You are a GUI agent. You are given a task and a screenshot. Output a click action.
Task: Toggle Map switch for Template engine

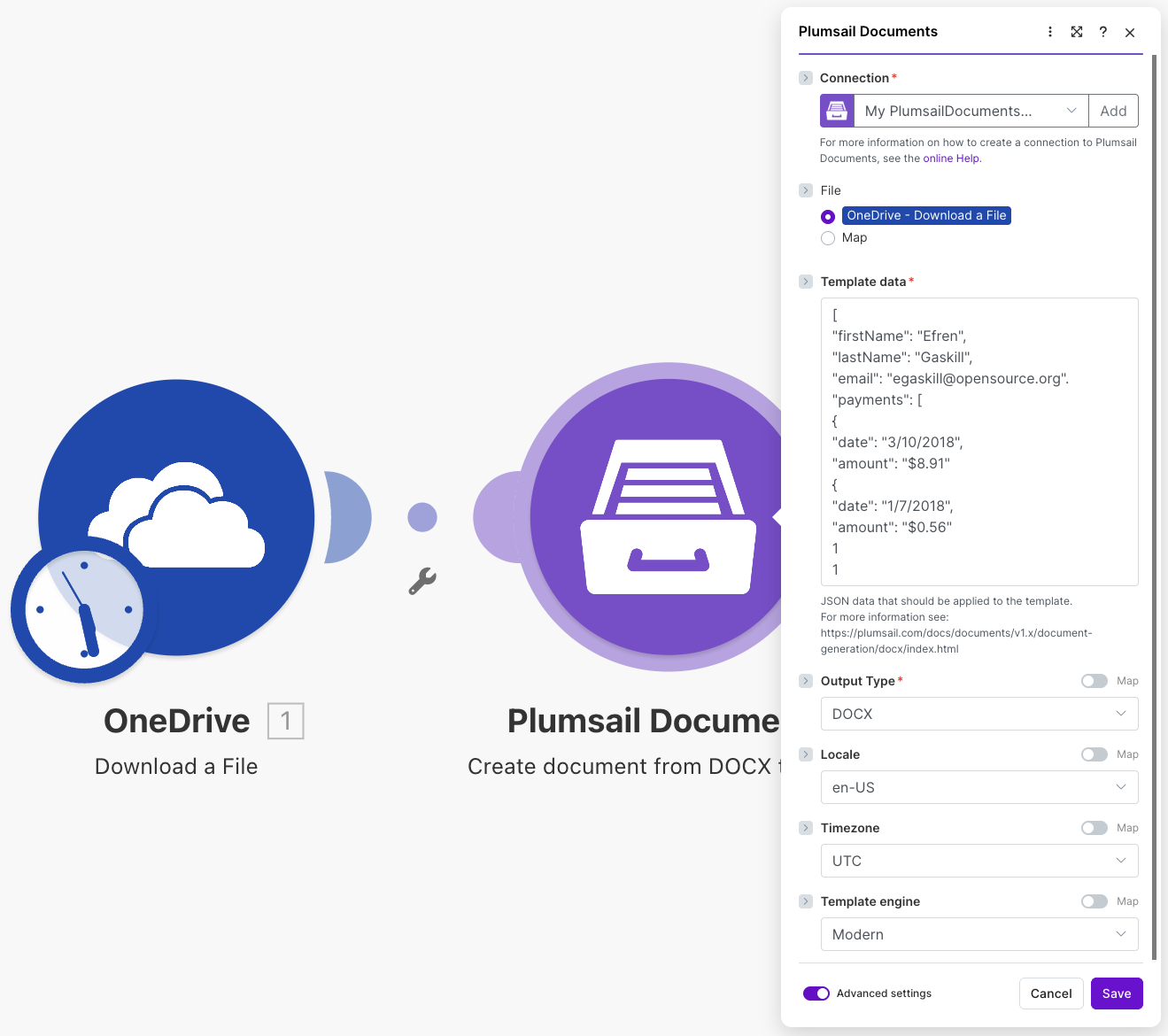click(1095, 901)
